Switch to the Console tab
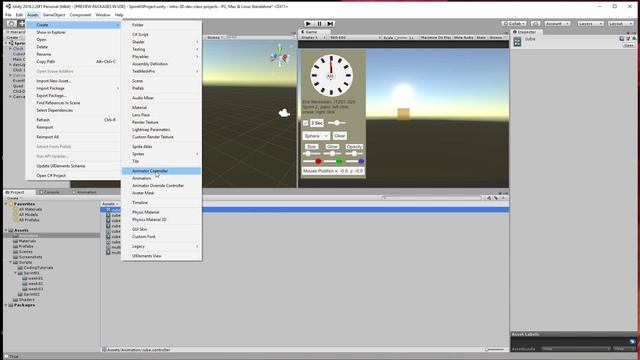Image resolution: width=640 pixels, height=360 pixels. click(x=49, y=192)
